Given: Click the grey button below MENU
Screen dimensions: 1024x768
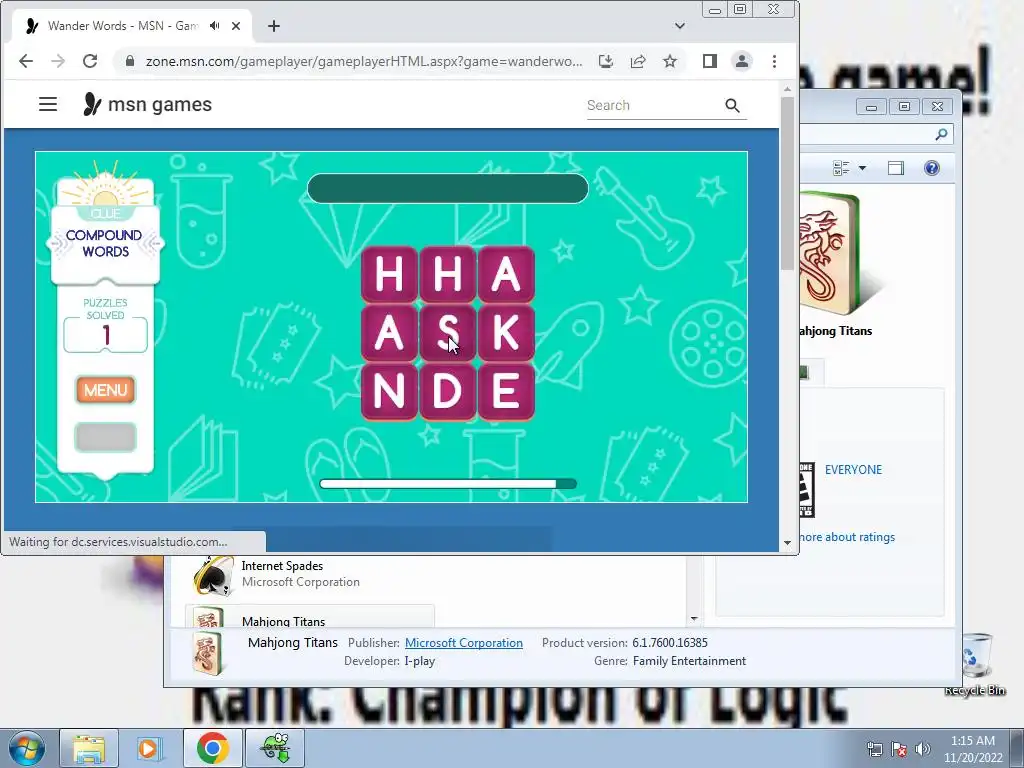Looking at the screenshot, I should tap(105, 438).
